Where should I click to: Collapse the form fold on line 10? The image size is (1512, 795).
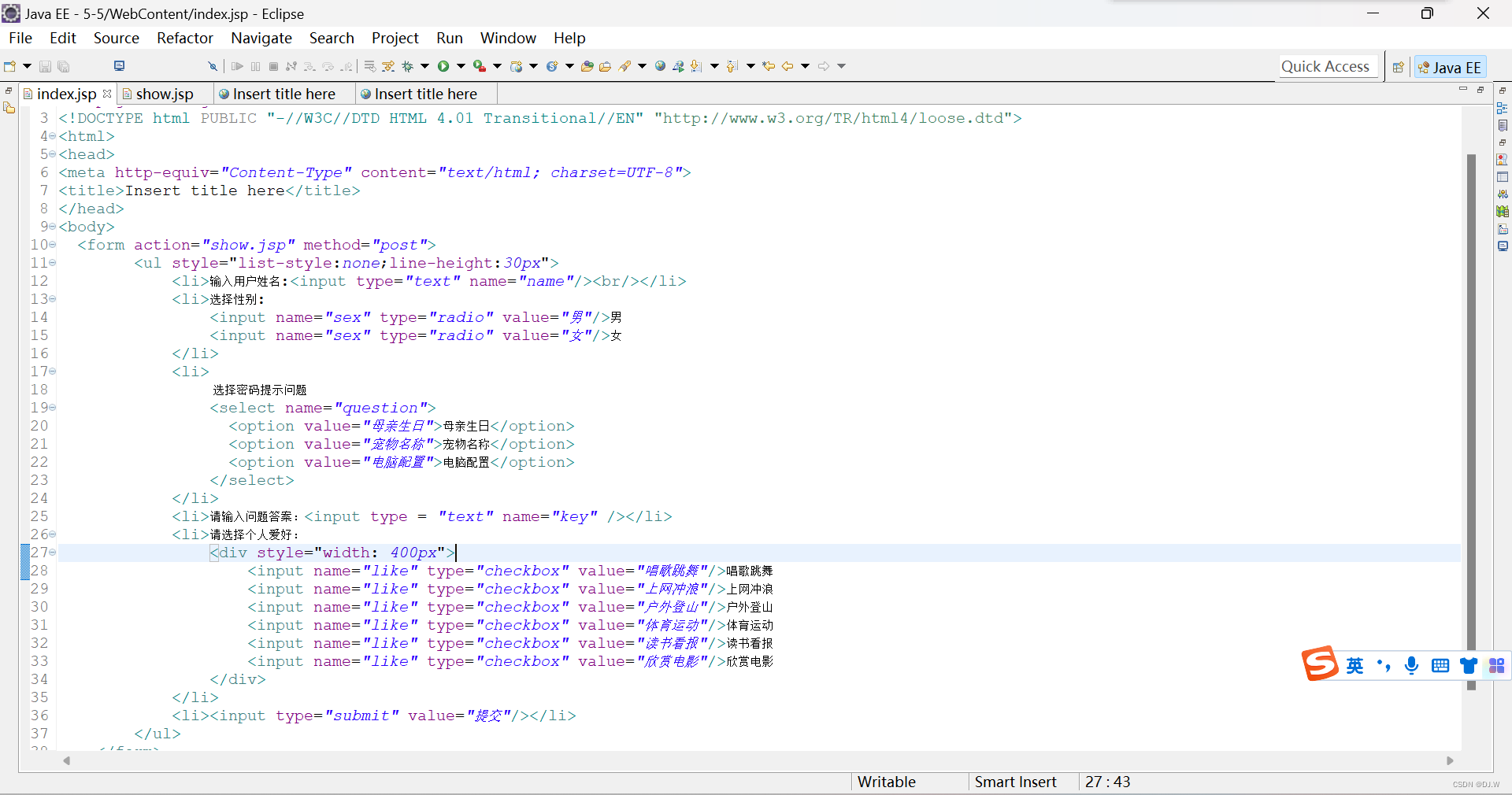(x=53, y=245)
